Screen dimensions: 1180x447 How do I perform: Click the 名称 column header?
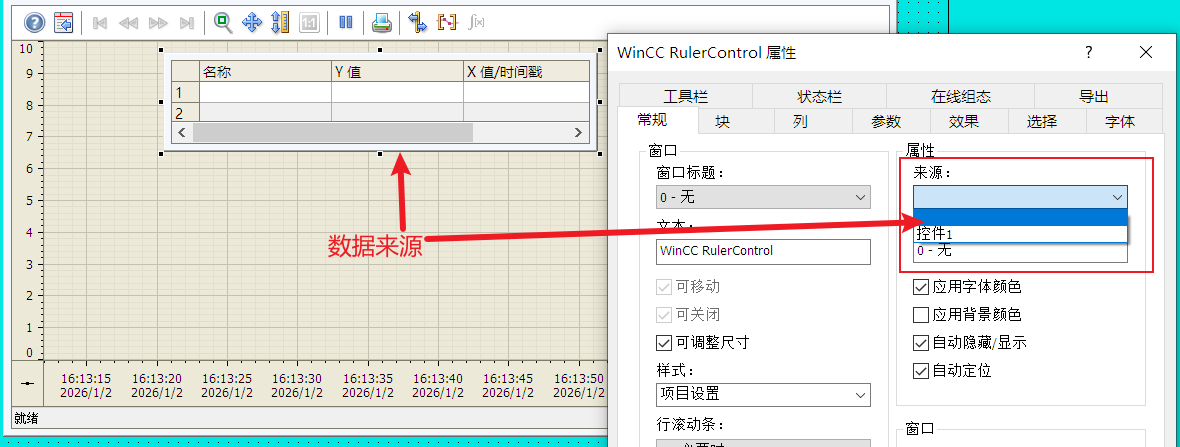265,71
